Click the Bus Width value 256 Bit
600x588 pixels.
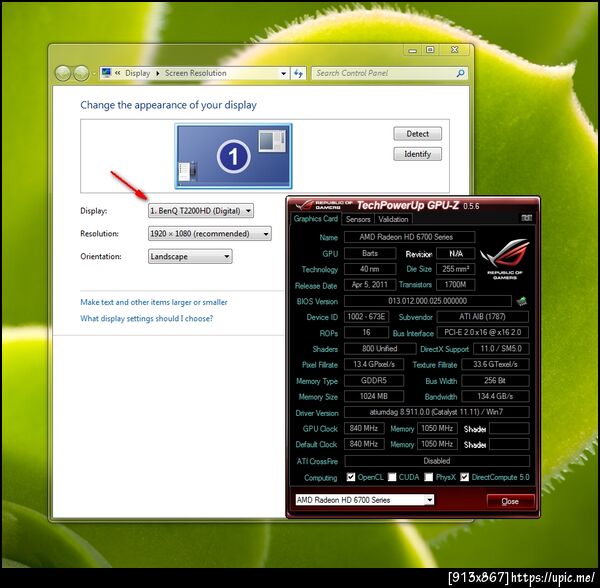pos(496,381)
